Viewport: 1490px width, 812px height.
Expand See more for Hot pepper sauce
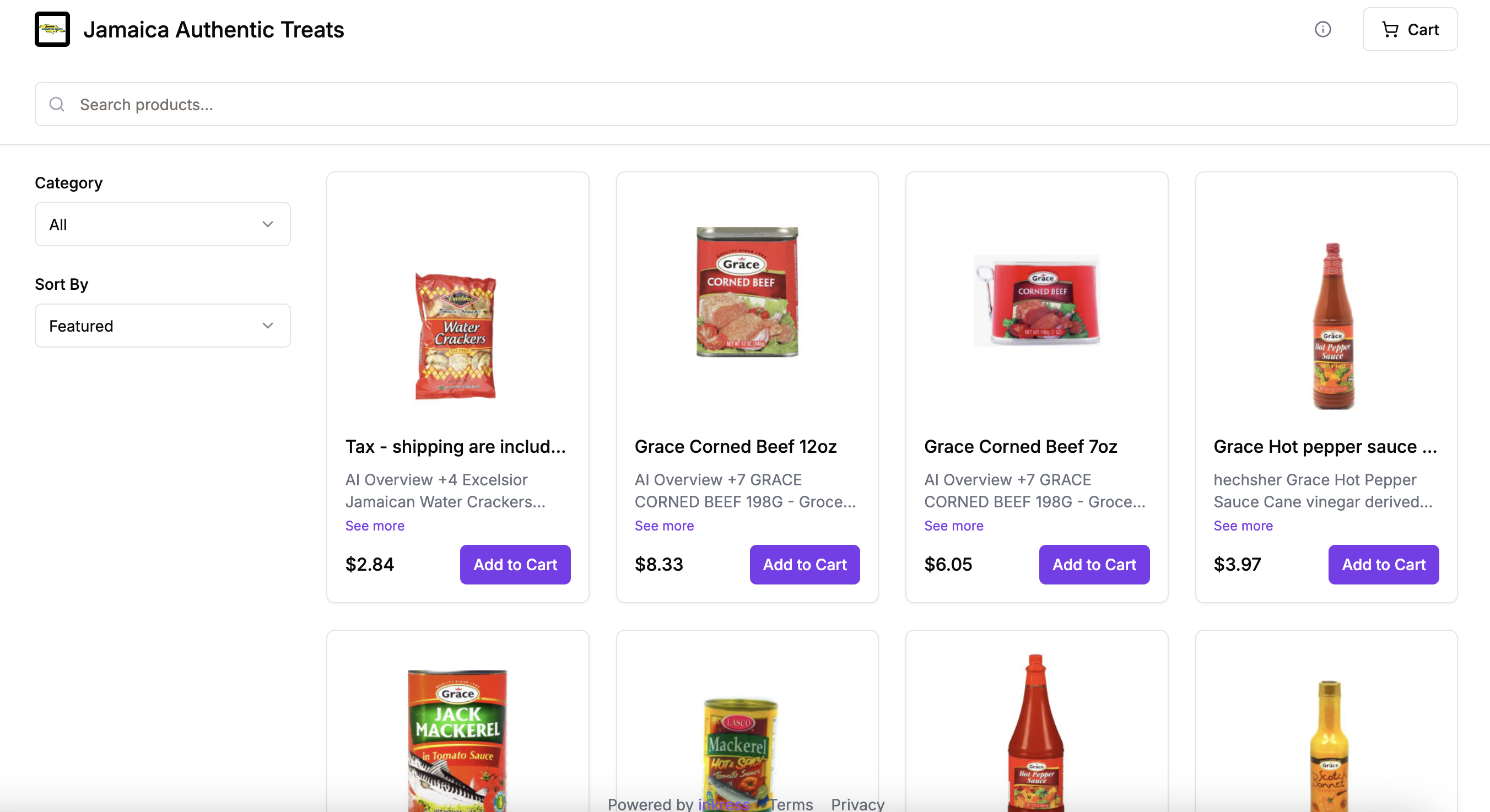pyautogui.click(x=1243, y=526)
